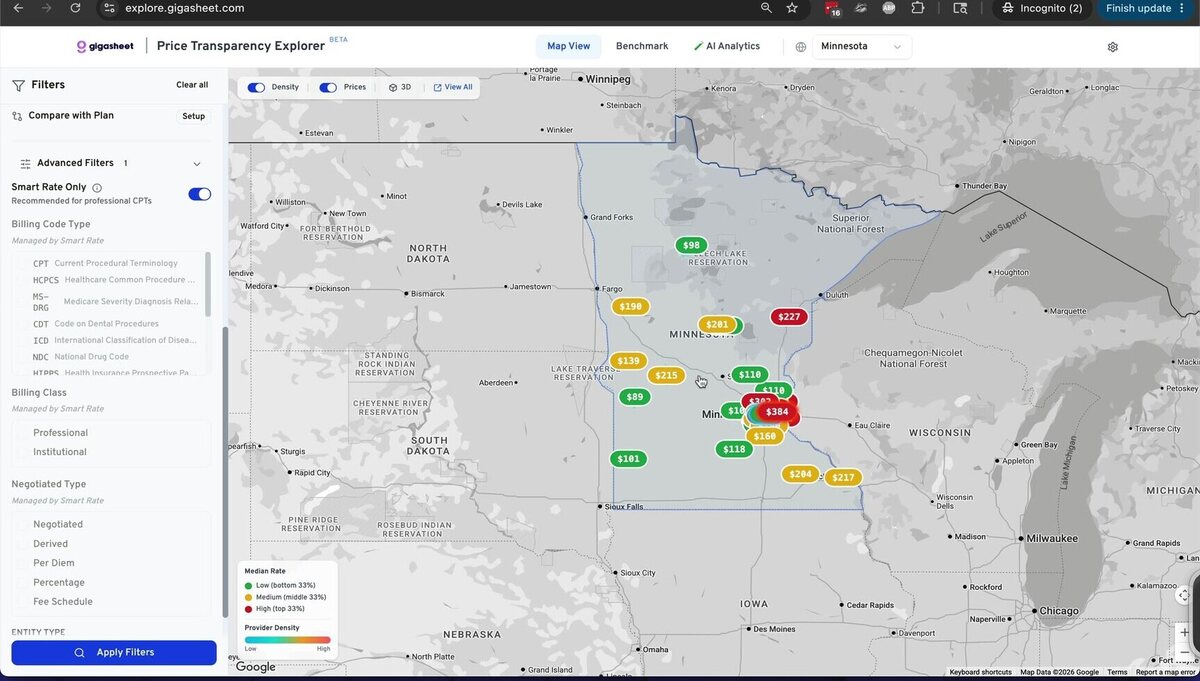Check the Institutional billing class

tap(24, 452)
